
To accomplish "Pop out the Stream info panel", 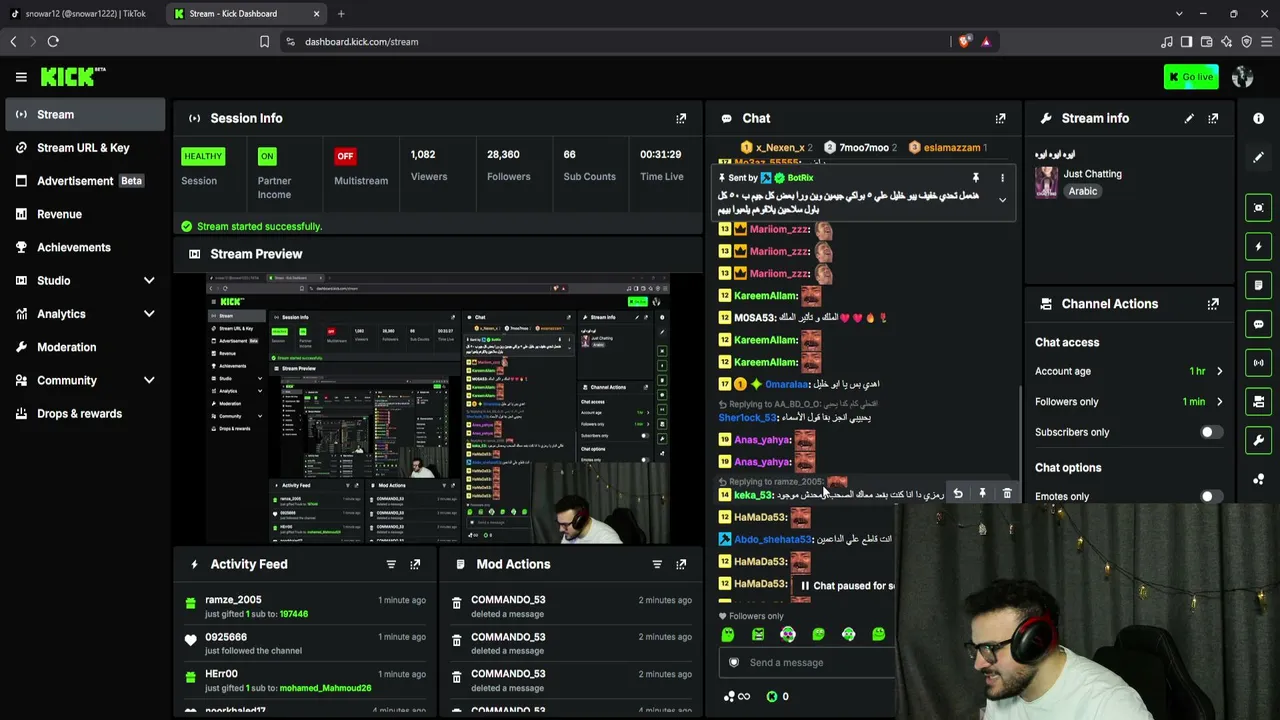I will click(x=1213, y=118).
